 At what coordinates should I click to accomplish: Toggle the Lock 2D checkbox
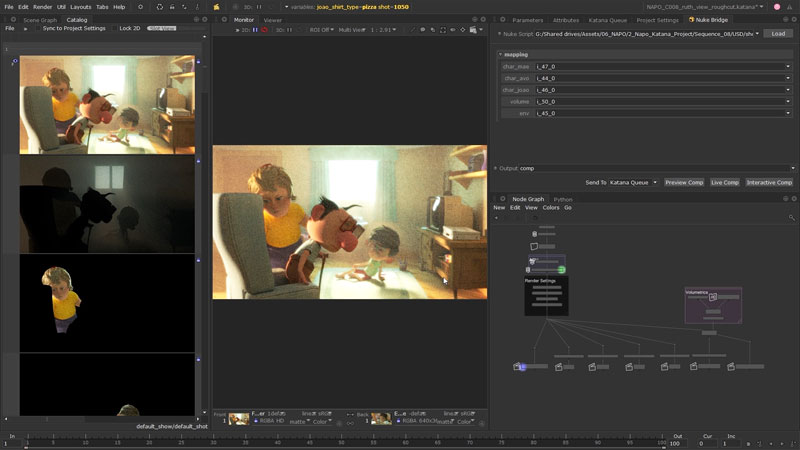[x=114, y=29]
